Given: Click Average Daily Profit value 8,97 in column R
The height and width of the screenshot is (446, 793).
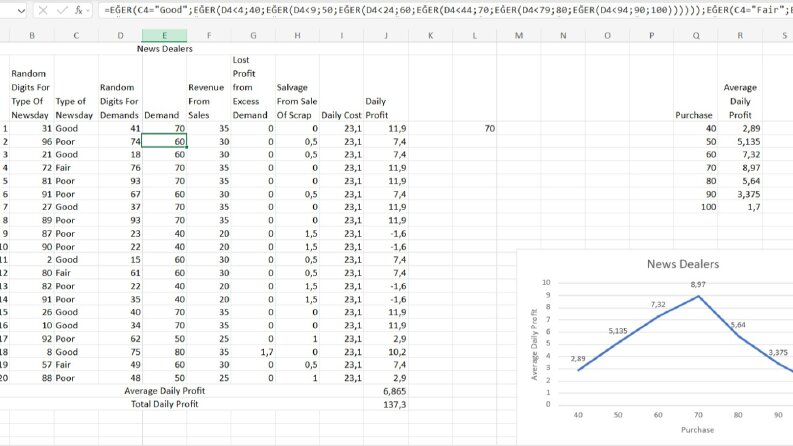Looking at the screenshot, I should point(740,167).
